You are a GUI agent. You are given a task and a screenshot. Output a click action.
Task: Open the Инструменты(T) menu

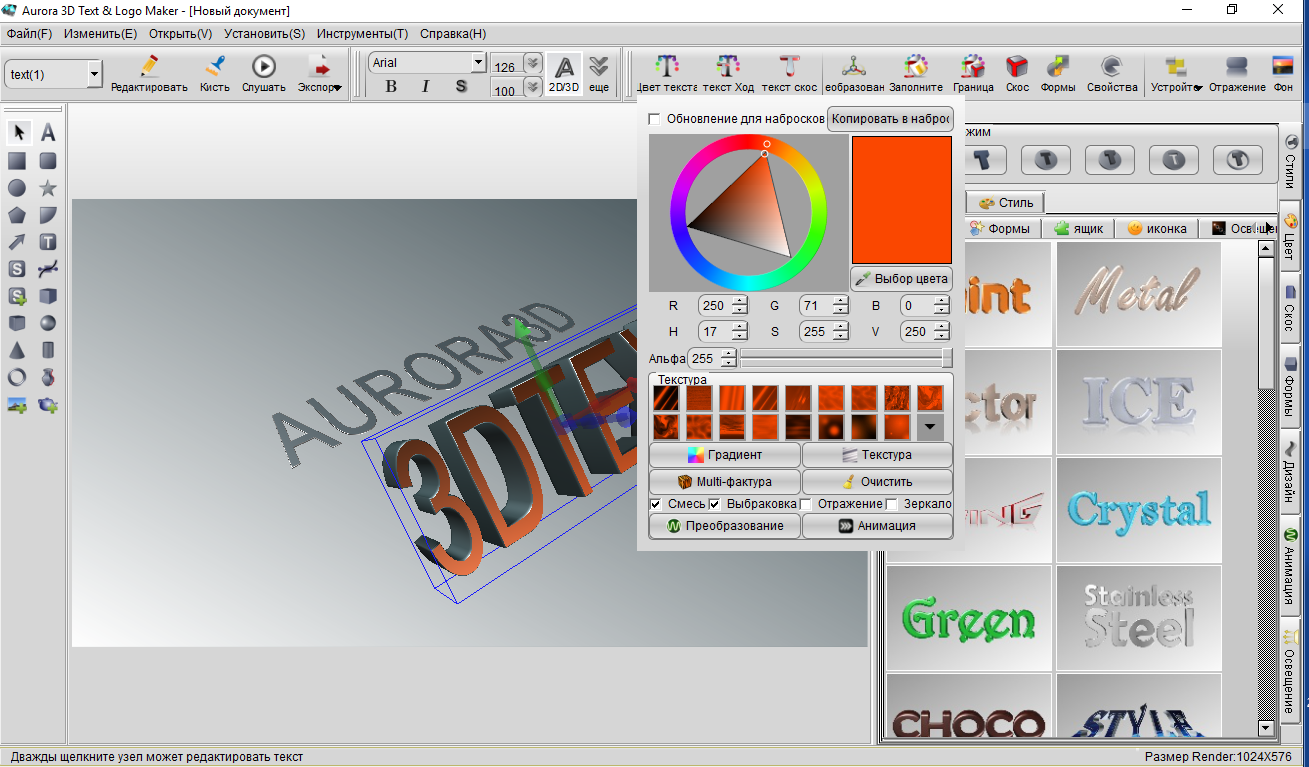tap(362, 34)
